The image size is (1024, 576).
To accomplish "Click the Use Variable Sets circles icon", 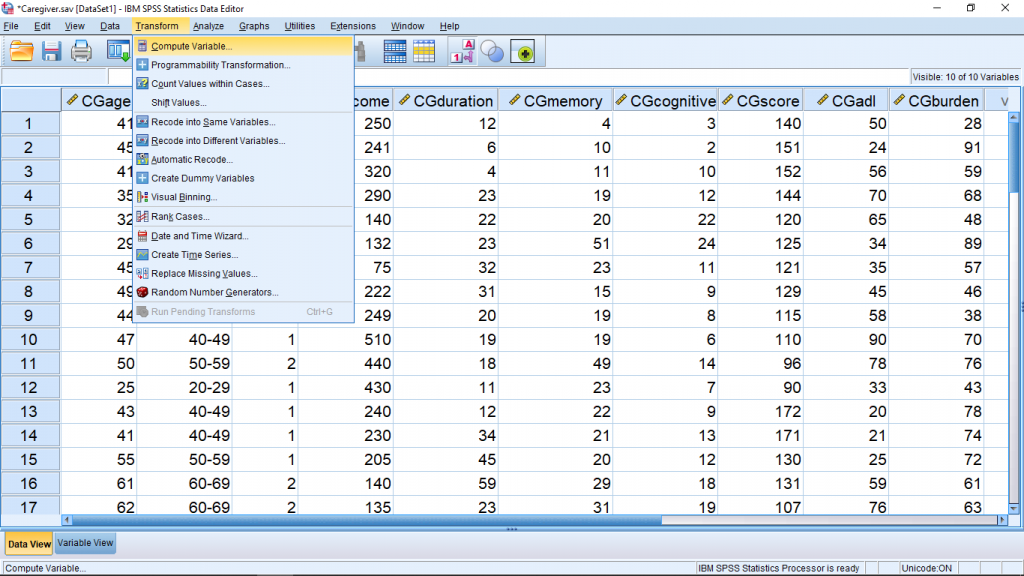I will [x=492, y=52].
